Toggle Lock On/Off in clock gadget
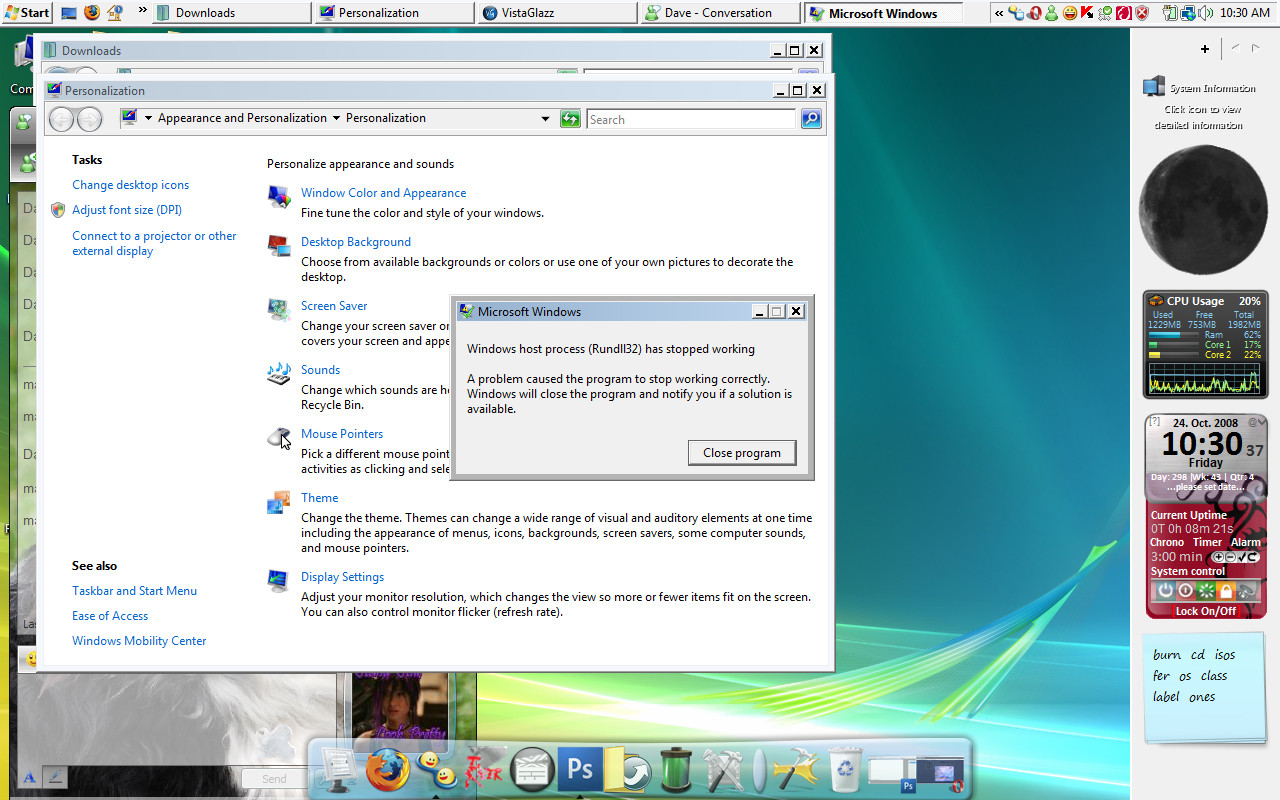1280x800 pixels. [1206, 611]
